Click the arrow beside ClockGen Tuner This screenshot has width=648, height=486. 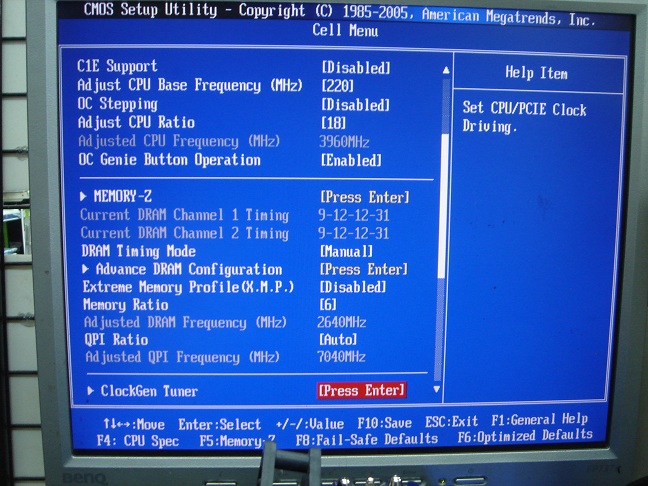(x=91, y=391)
